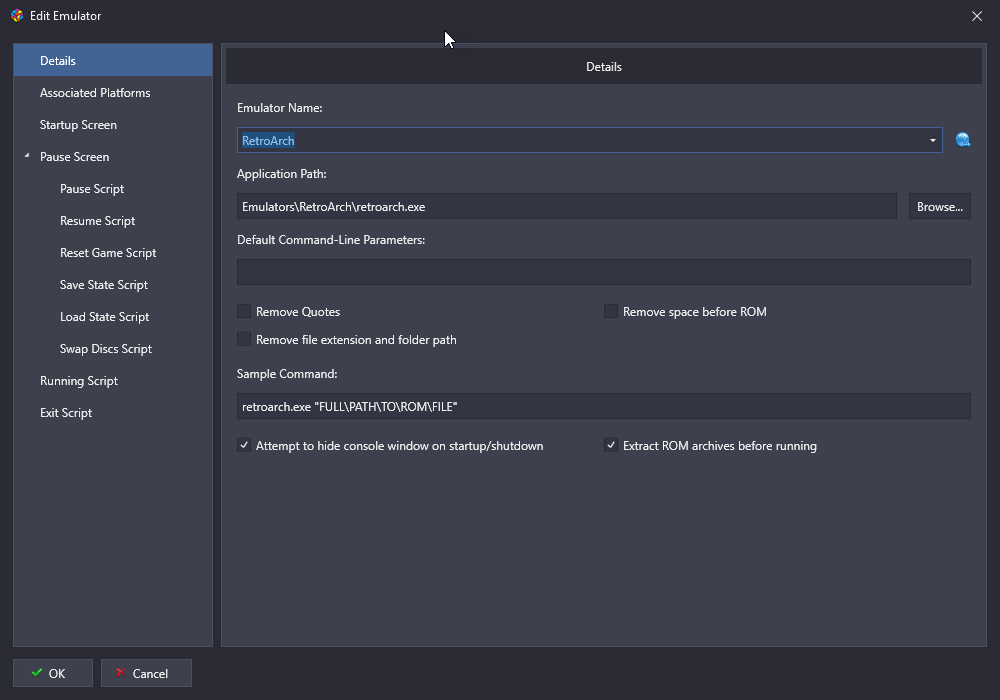The height and width of the screenshot is (700, 1000).
Task: Click the Sample Command text field
Action: pos(604,406)
